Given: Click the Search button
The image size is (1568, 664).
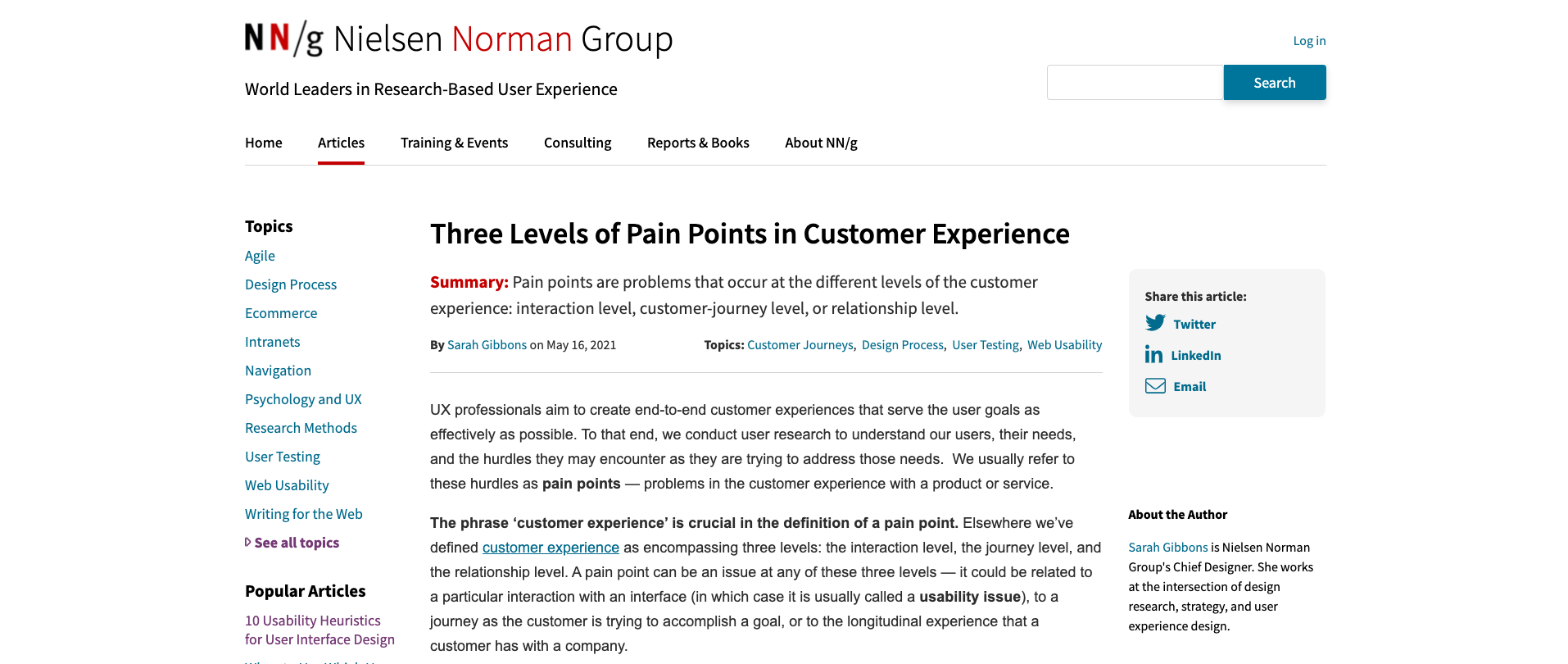Looking at the screenshot, I should point(1274,83).
